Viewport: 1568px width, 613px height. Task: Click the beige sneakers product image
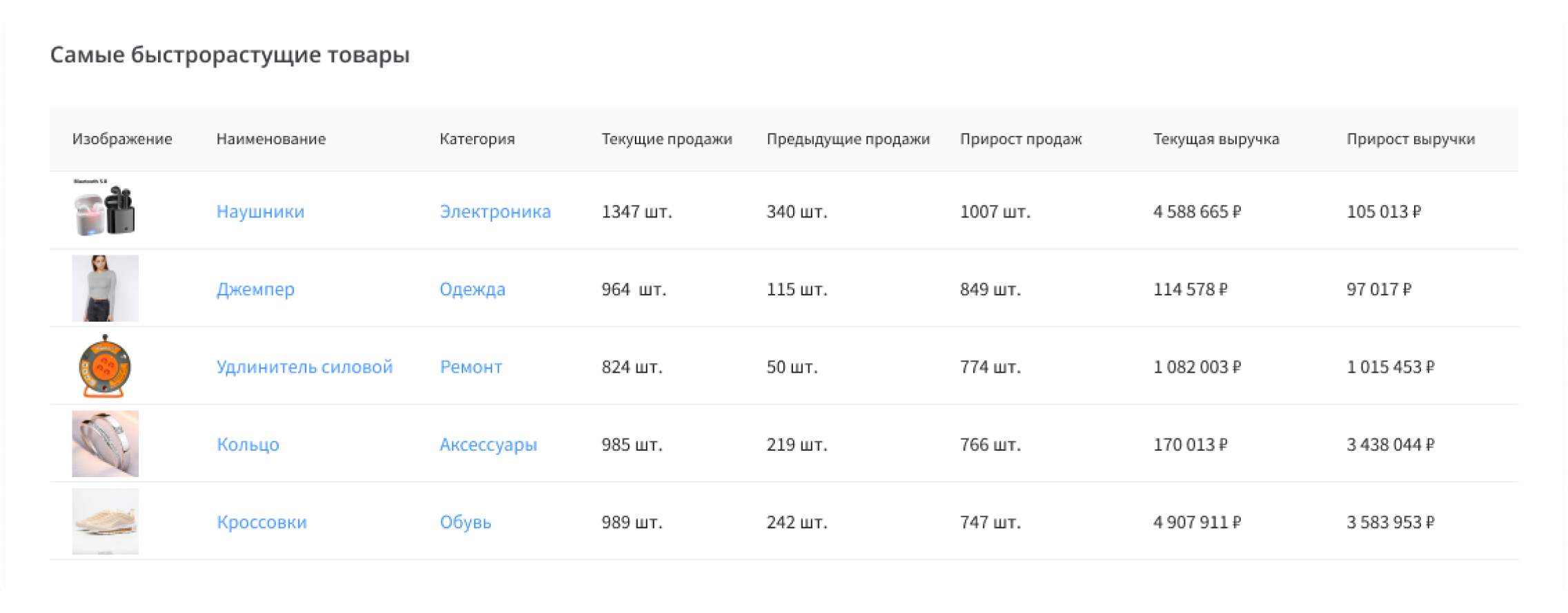105,521
